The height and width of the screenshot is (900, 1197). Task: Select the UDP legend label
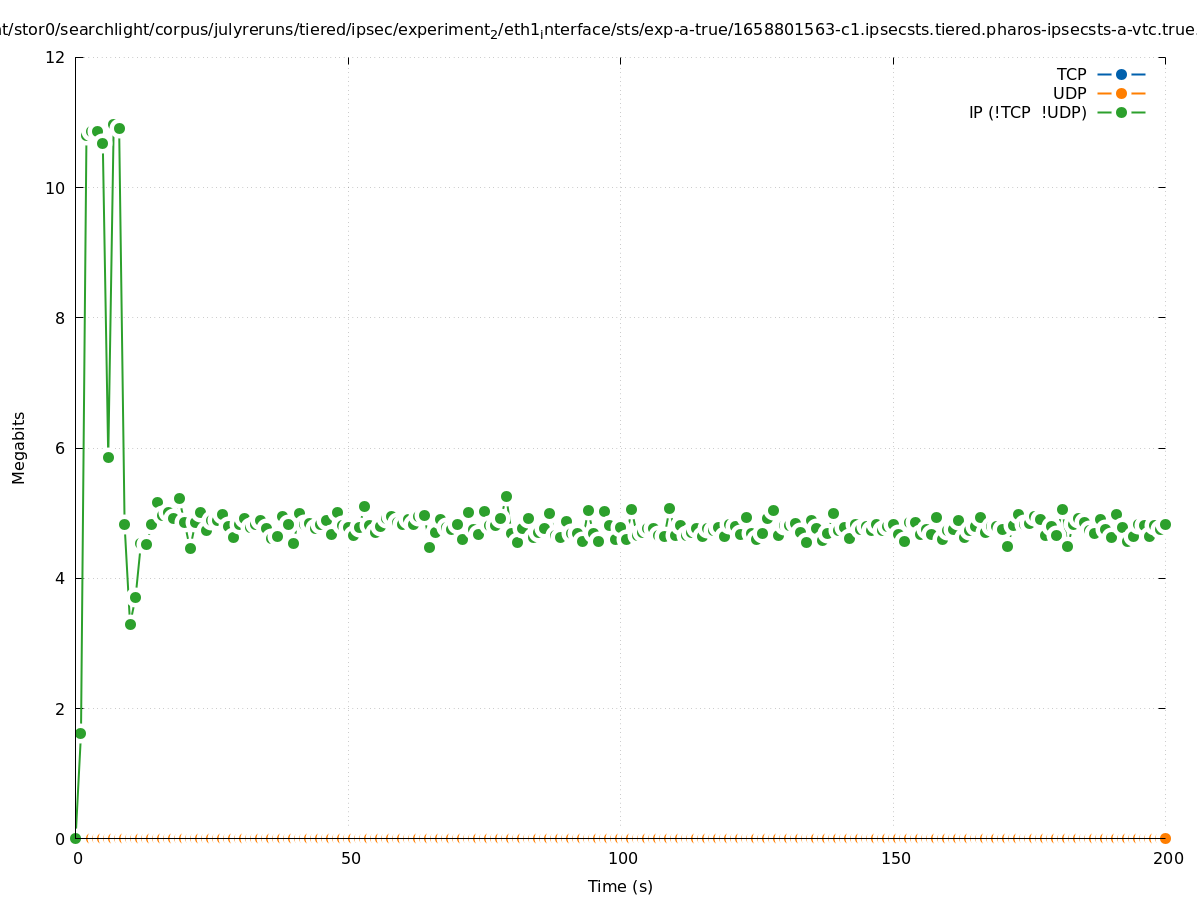point(1069,93)
